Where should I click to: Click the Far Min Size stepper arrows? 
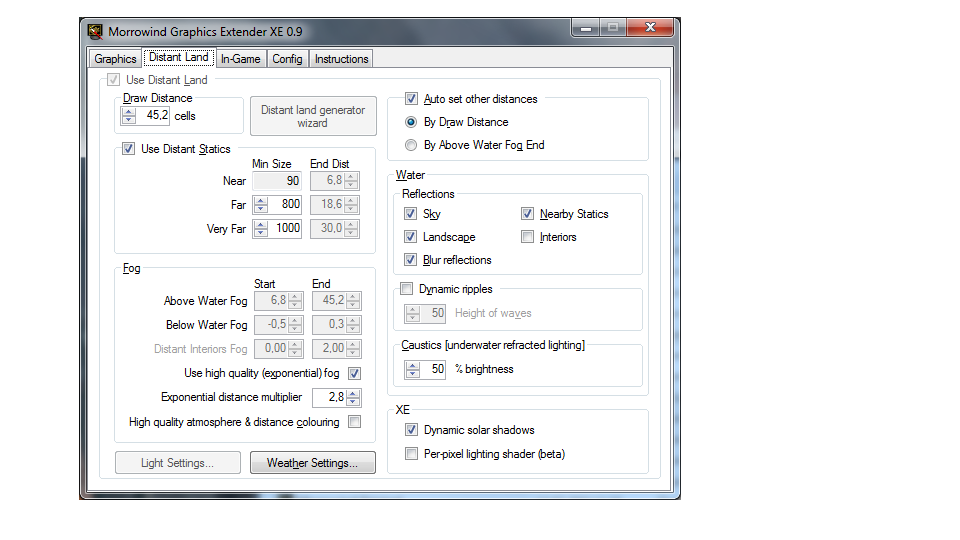[261, 204]
